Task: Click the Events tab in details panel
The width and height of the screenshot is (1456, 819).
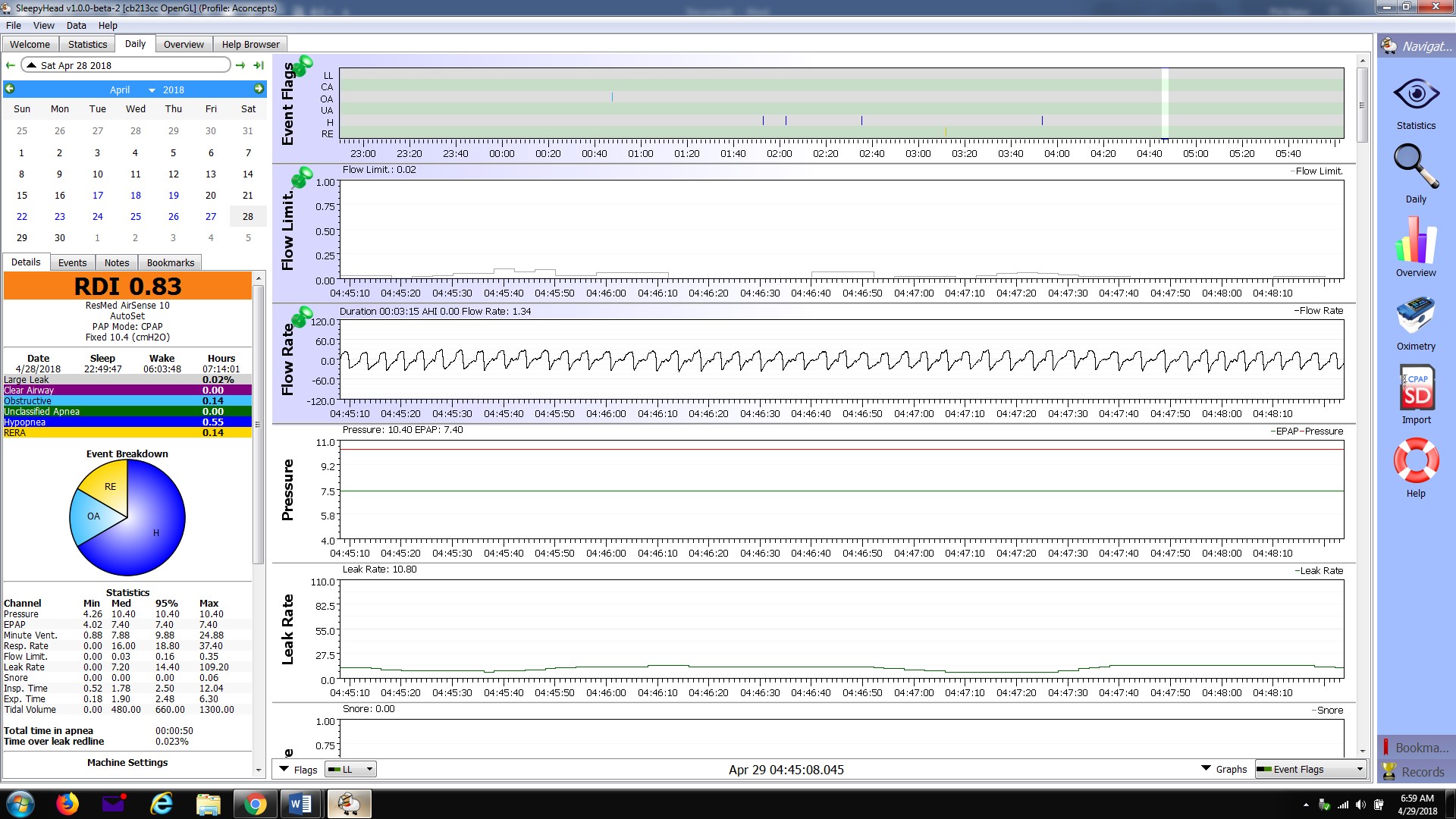Action: click(x=71, y=262)
